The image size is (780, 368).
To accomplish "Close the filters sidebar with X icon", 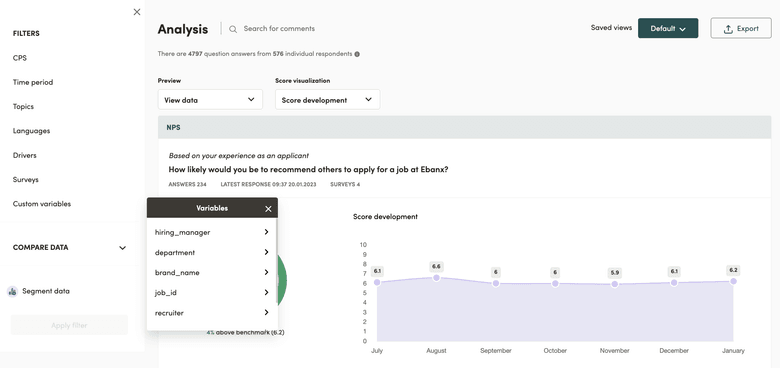I will pyautogui.click(x=137, y=12).
